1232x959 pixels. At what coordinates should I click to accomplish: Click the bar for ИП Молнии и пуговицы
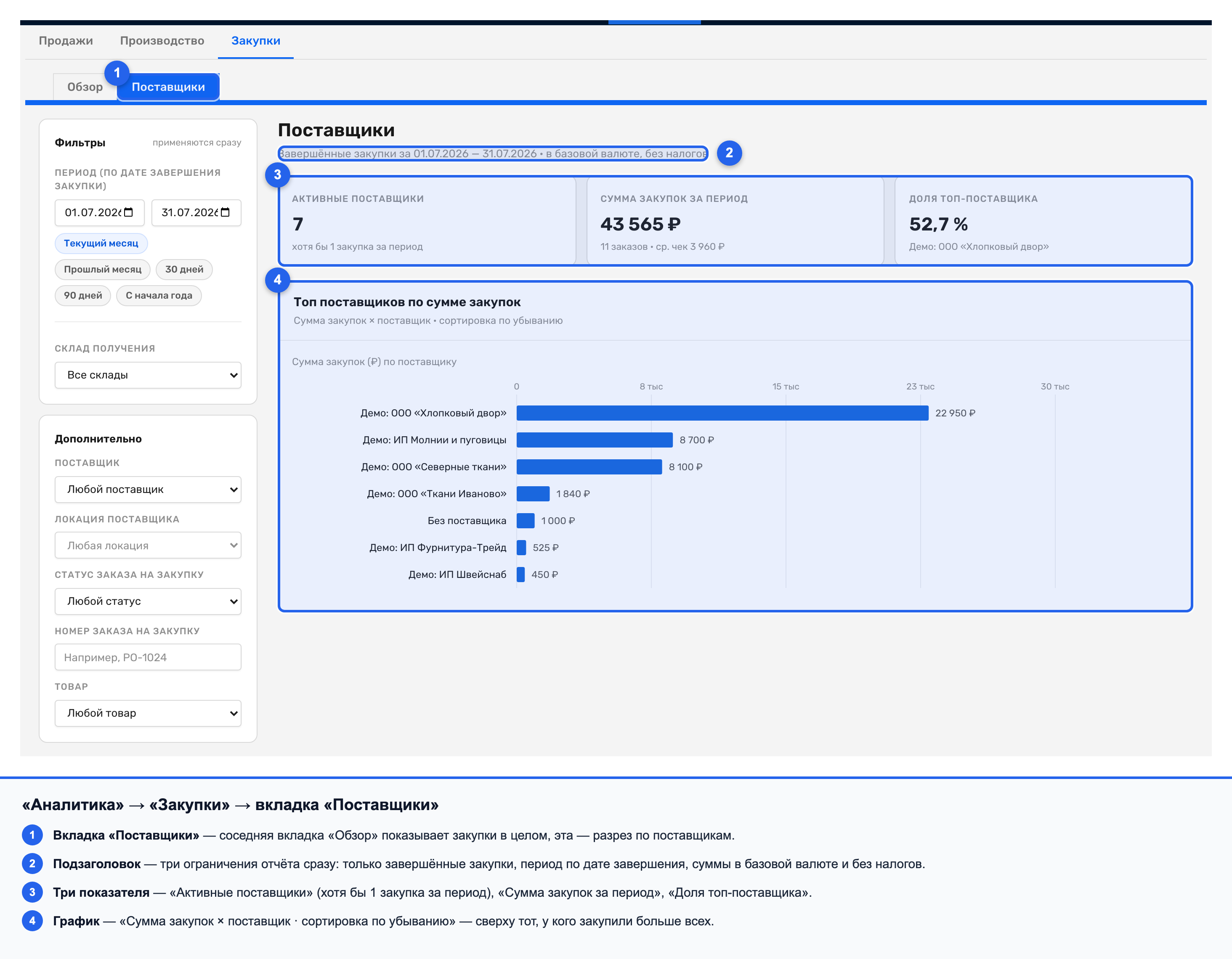pyautogui.click(x=595, y=440)
